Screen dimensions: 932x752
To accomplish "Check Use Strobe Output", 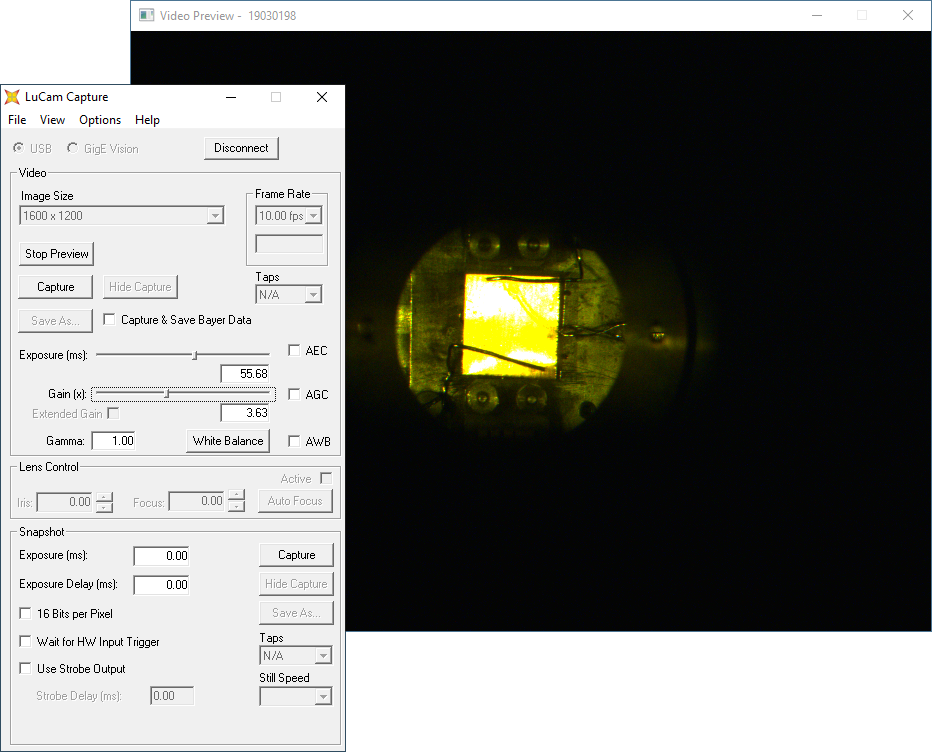I will [26, 668].
